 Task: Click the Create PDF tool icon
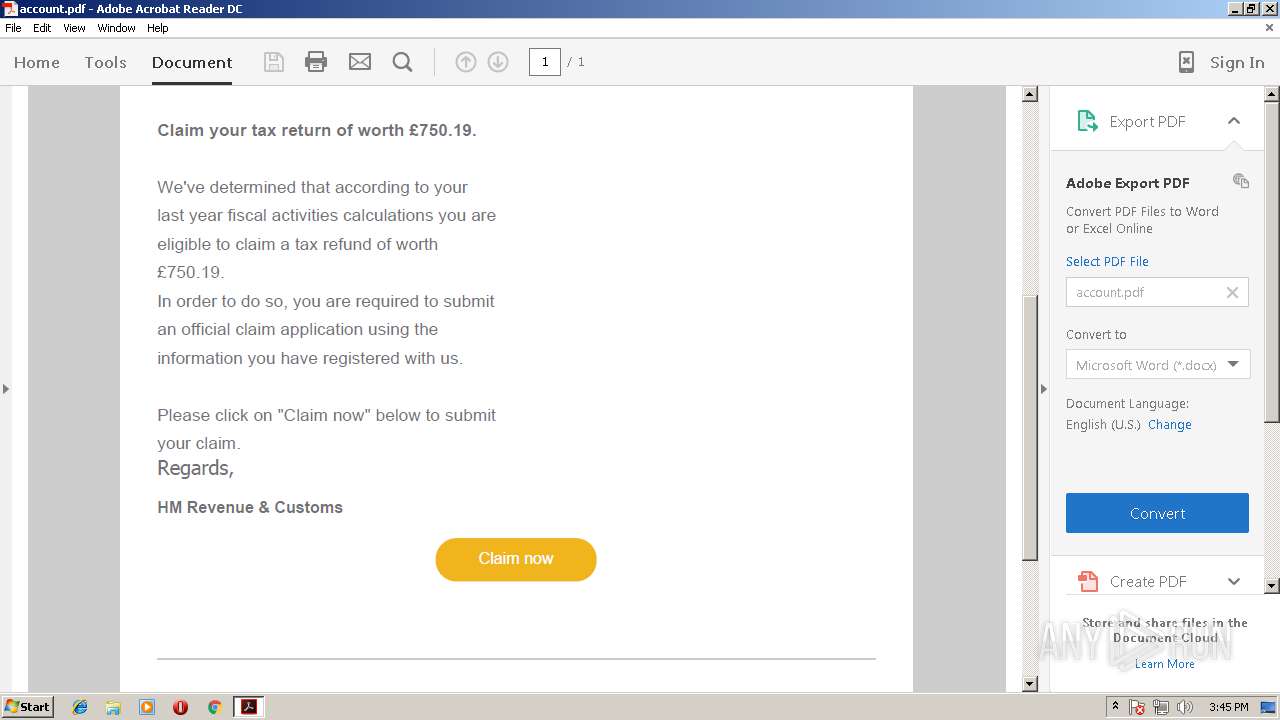tap(1087, 581)
